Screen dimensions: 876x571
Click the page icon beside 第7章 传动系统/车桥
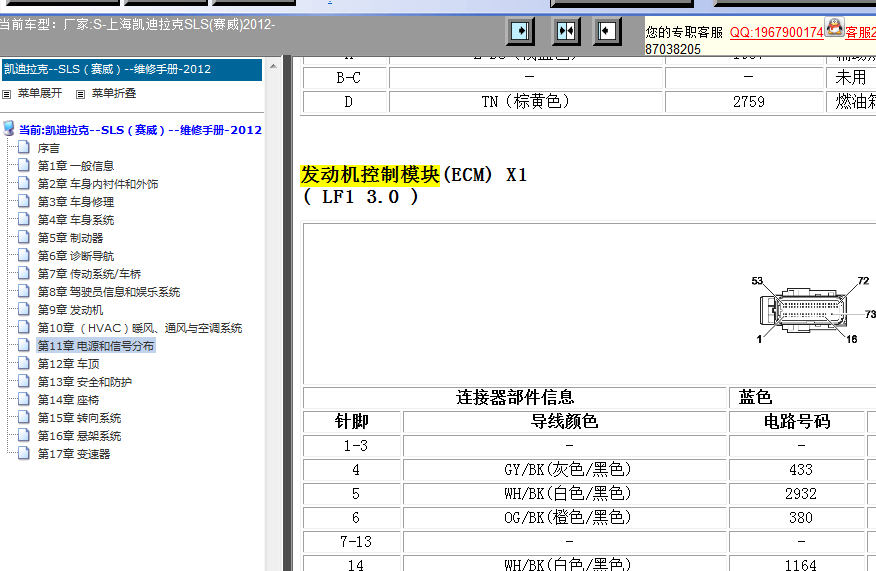[23, 273]
